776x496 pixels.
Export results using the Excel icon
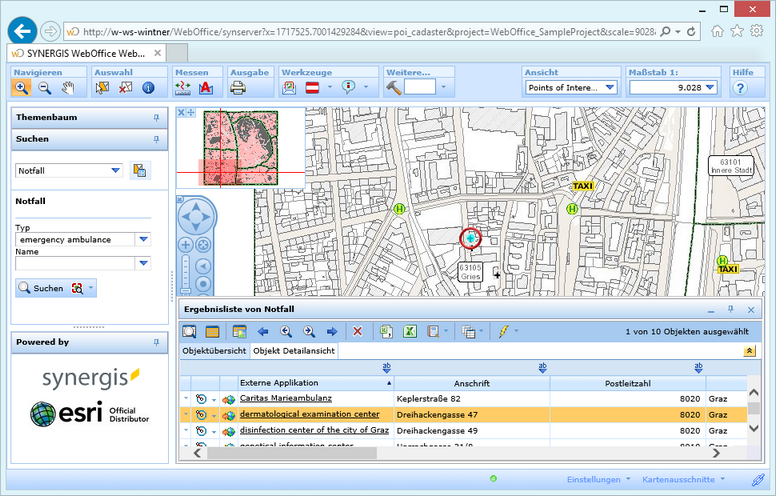pyautogui.click(x=409, y=331)
